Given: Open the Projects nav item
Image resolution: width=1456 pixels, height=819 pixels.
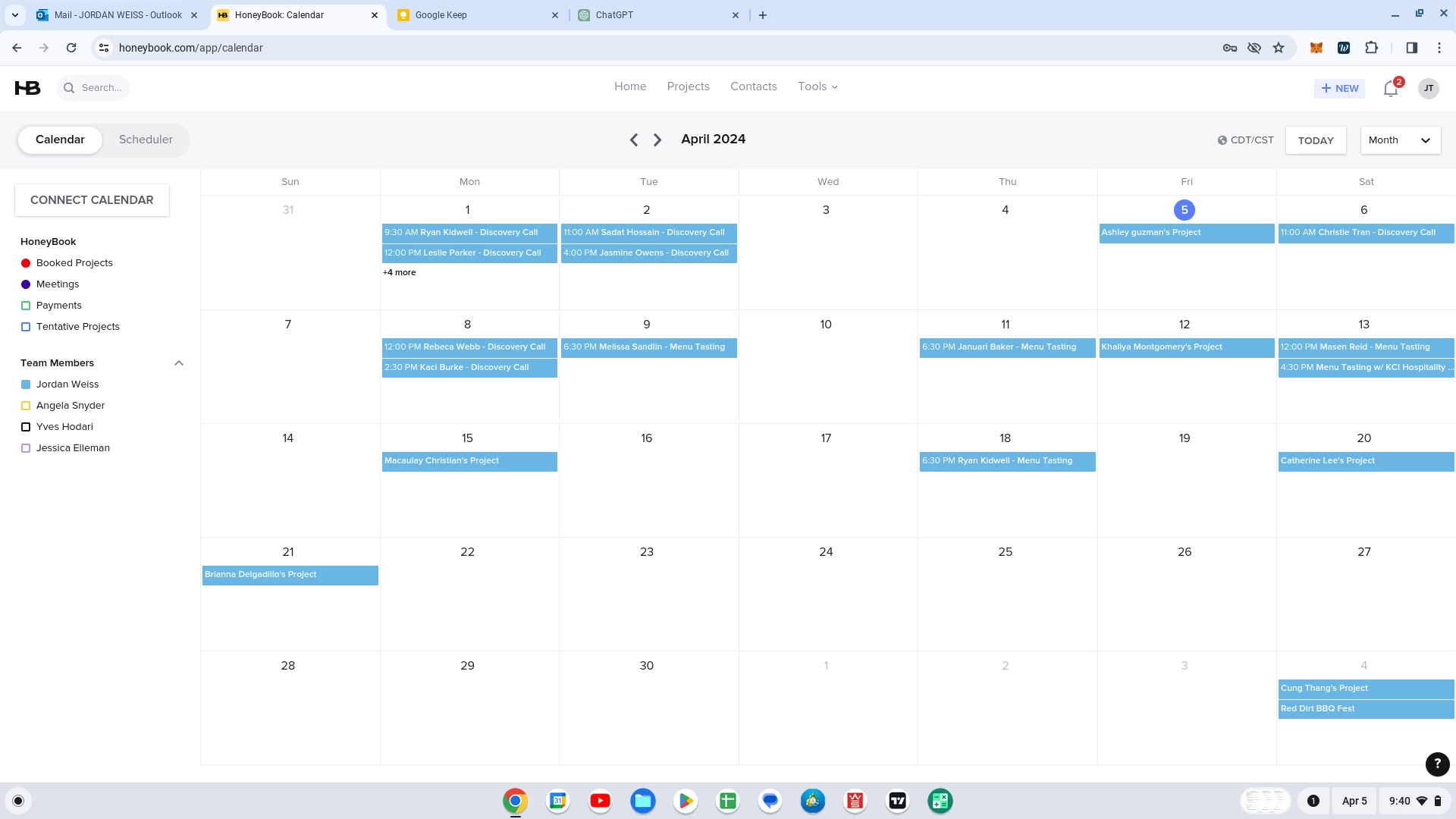Looking at the screenshot, I should coord(688,86).
